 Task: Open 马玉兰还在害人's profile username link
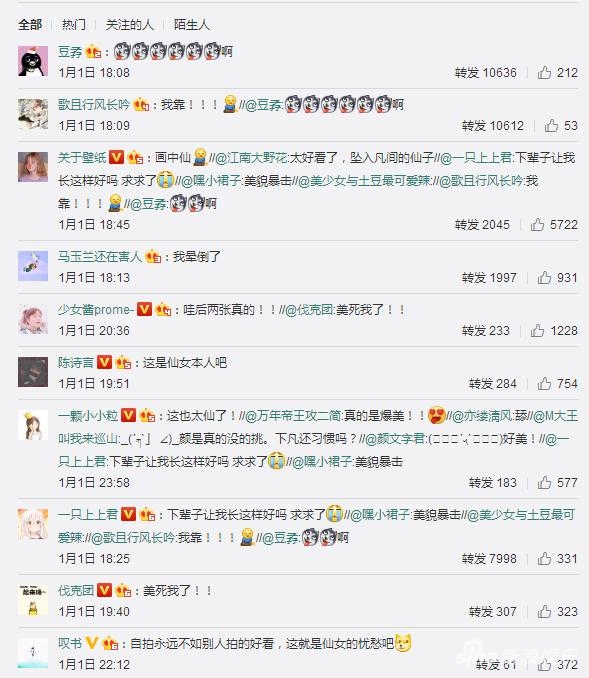[100, 257]
